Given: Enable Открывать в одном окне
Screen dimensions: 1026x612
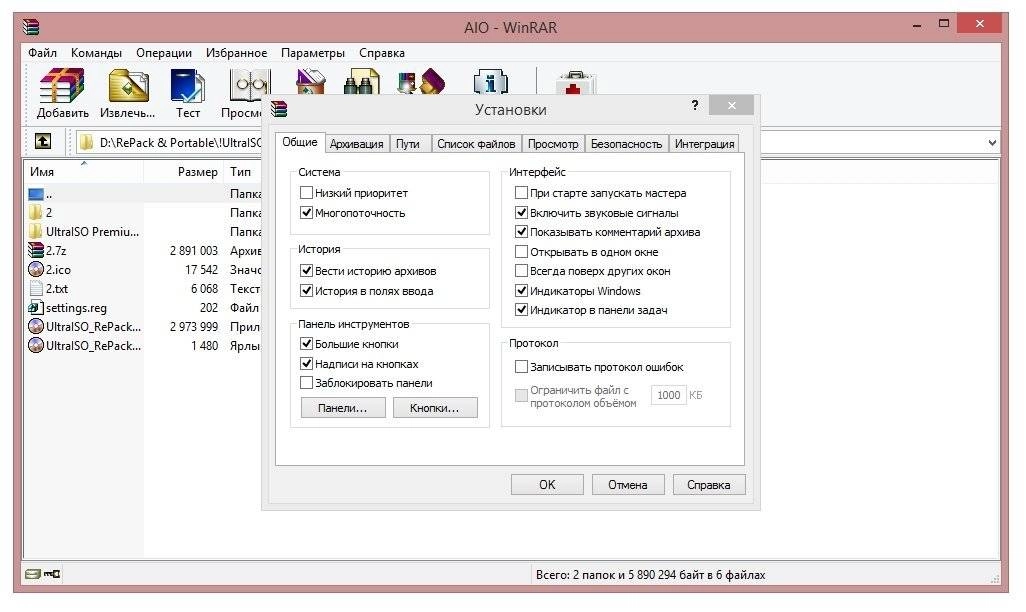Looking at the screenshot, I should 522,251.
